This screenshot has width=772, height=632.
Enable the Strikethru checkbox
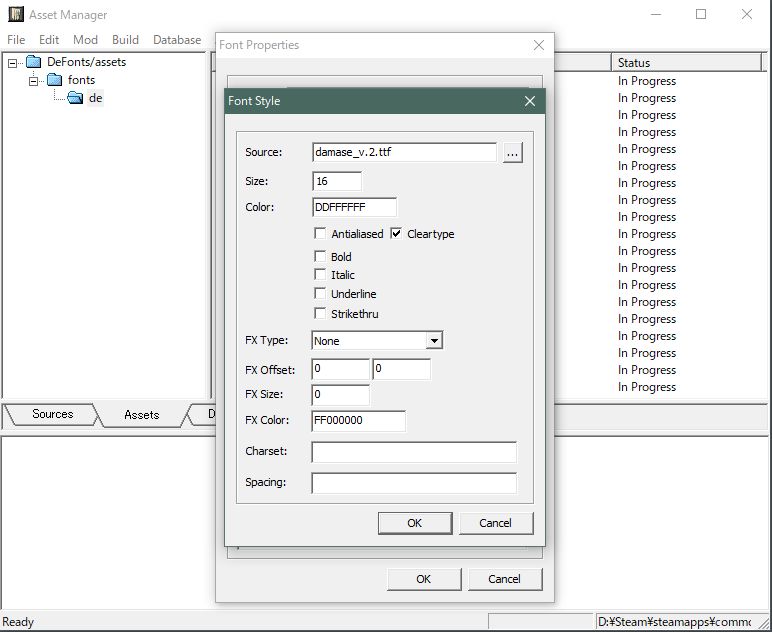(320, 314)
